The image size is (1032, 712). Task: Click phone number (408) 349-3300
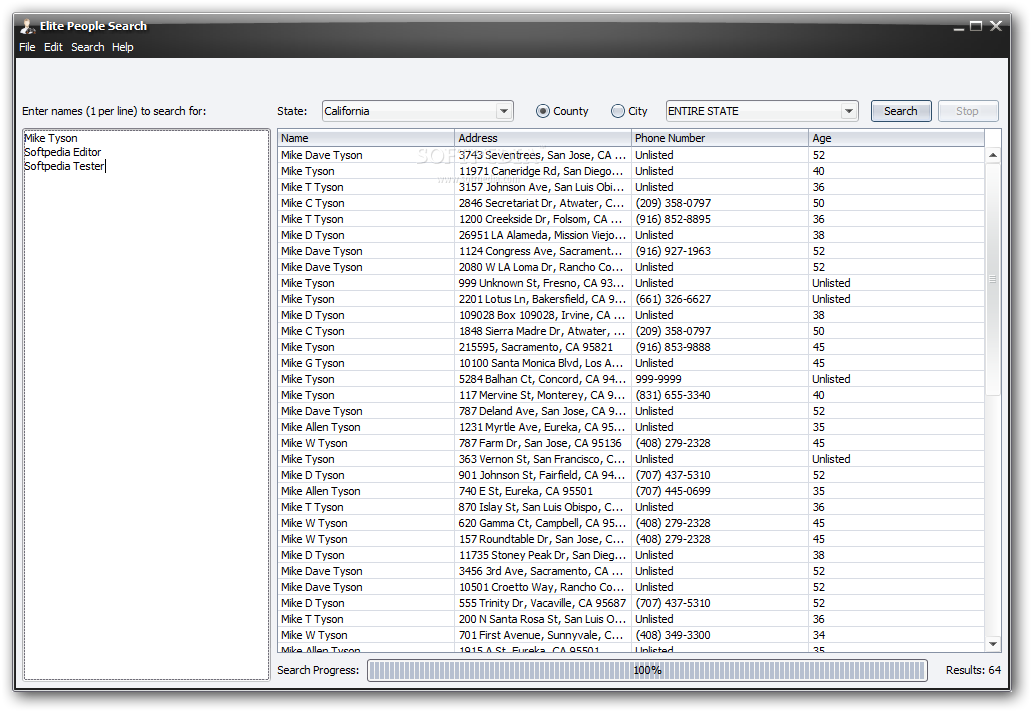pos(673,636)
